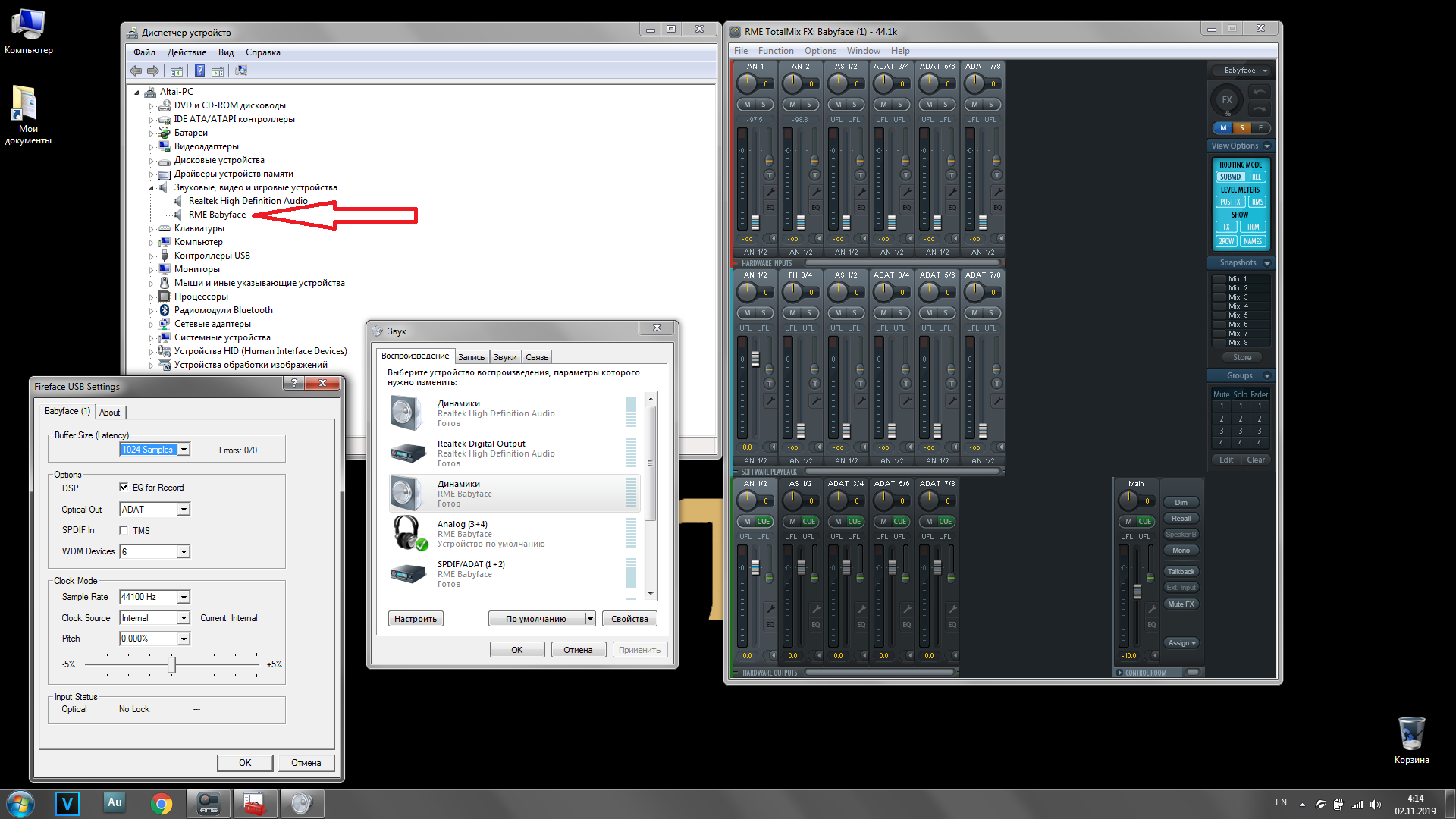Mute the AN 1 hardware input channel
This screenshot has height=819, width=1456.
click(x=747, y=105)
